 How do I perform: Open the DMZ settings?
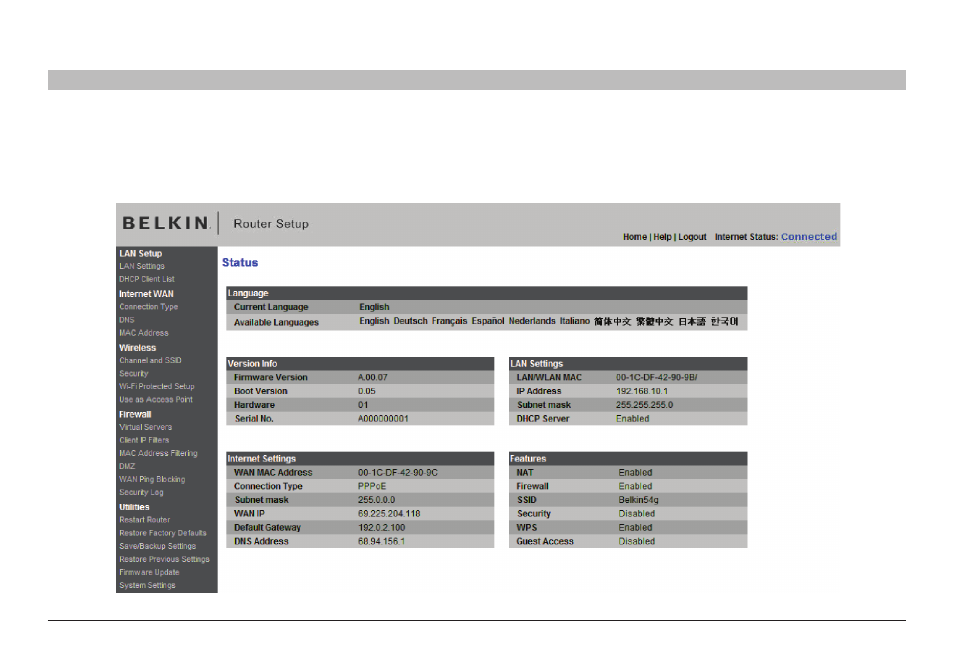point(127,467)
